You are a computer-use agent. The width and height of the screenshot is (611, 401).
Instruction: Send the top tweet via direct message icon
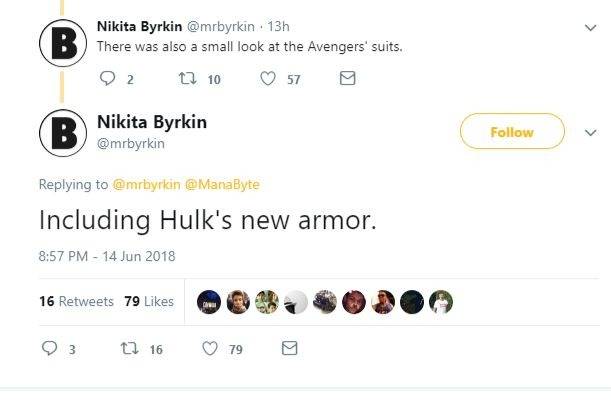click(x=347, y=79)
